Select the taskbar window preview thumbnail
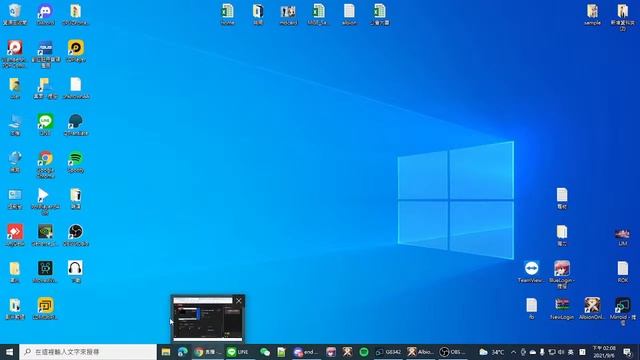The width and height of the screenshot is (640, 360). coord(207,319)
